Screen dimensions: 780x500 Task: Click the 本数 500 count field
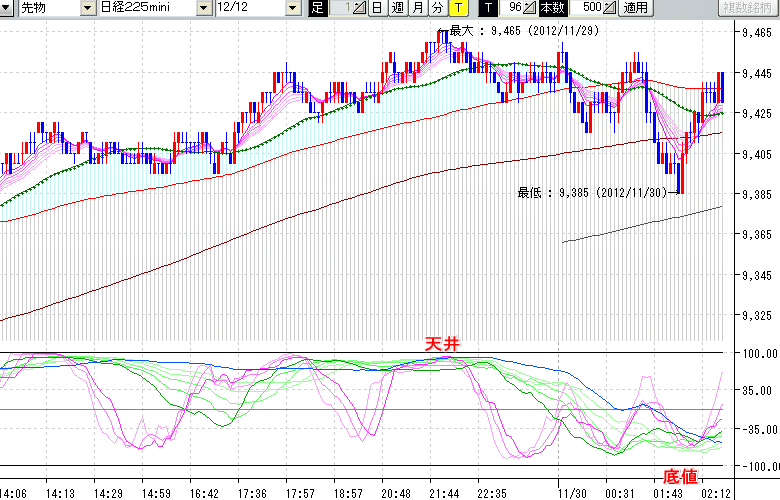point(591,8)
